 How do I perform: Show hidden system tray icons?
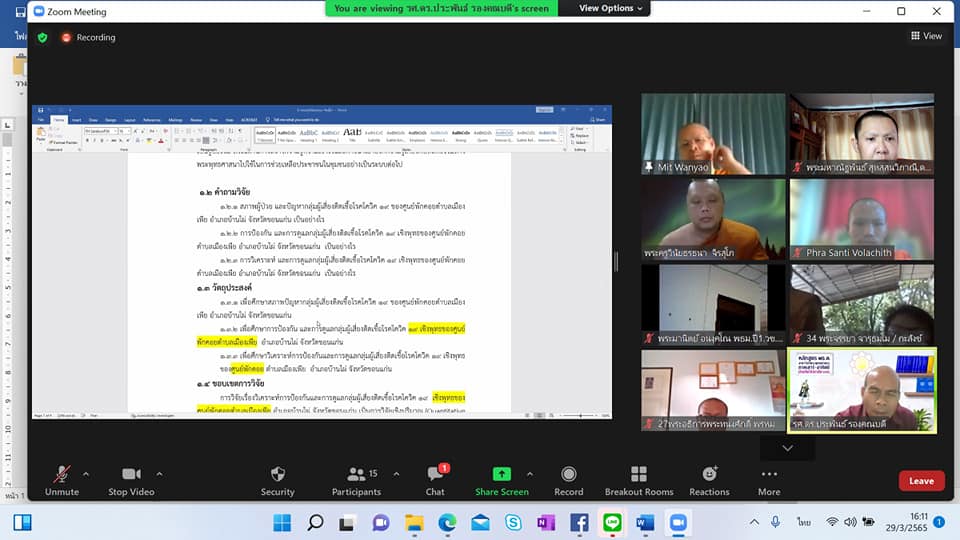click(754, 522)
